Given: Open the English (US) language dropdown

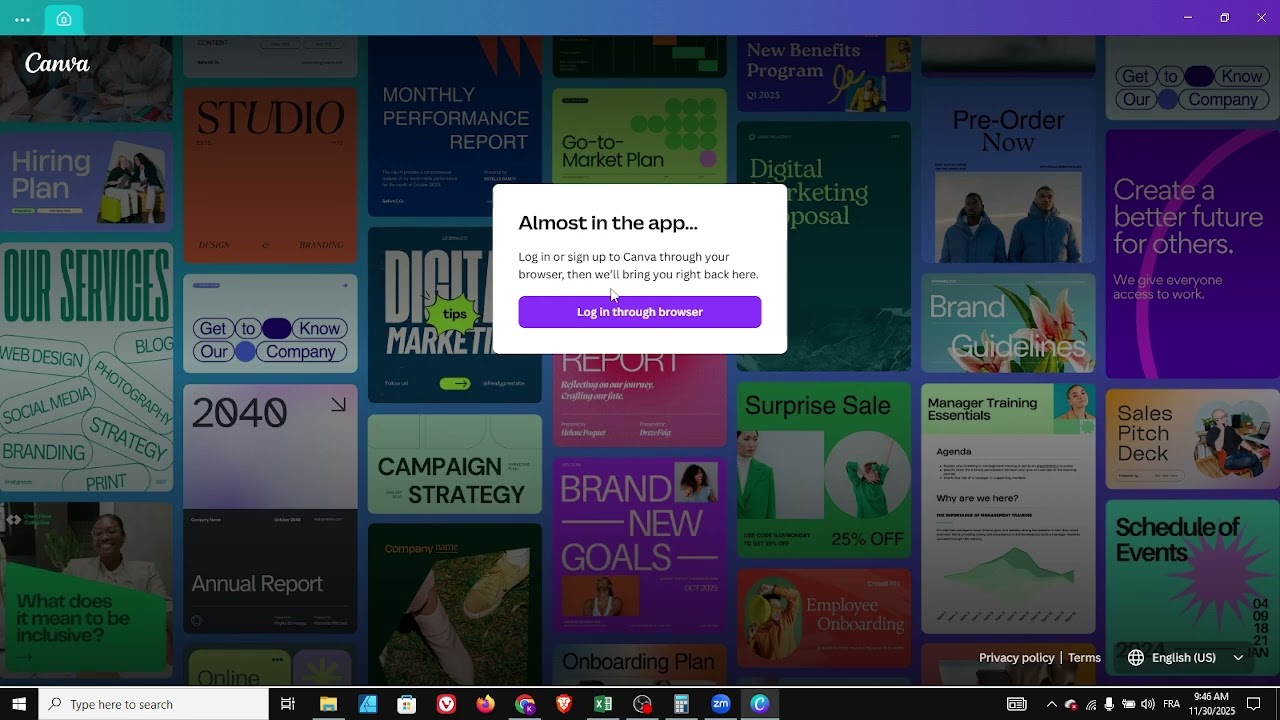Looking at the screenshot, I should pyautogui.click(x=1186, y=657).
